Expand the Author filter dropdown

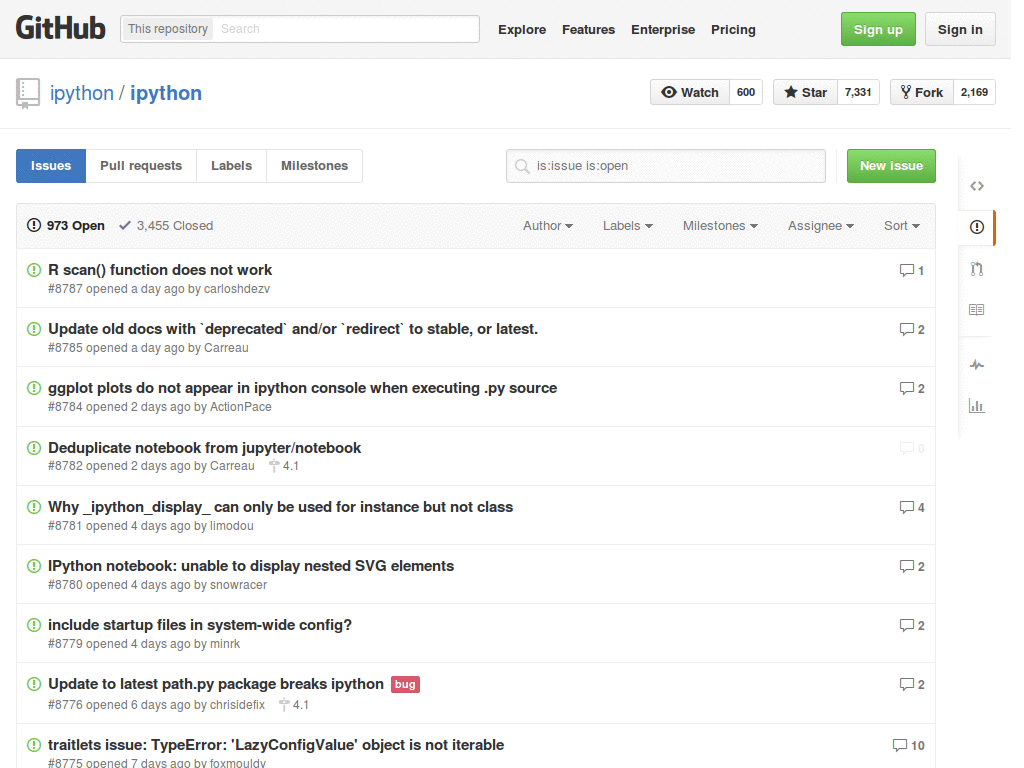point(548,225)
